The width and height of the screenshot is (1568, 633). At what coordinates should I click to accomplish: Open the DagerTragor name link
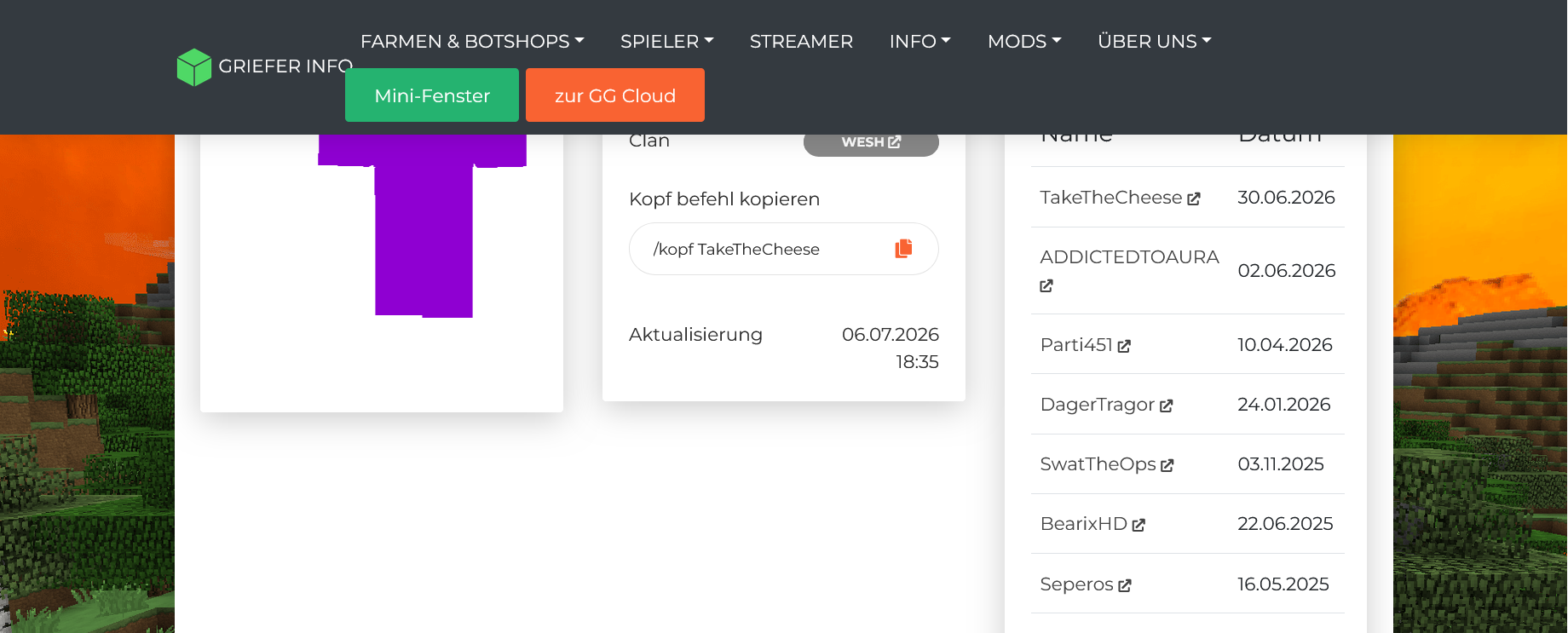(x=1098, y=405)
